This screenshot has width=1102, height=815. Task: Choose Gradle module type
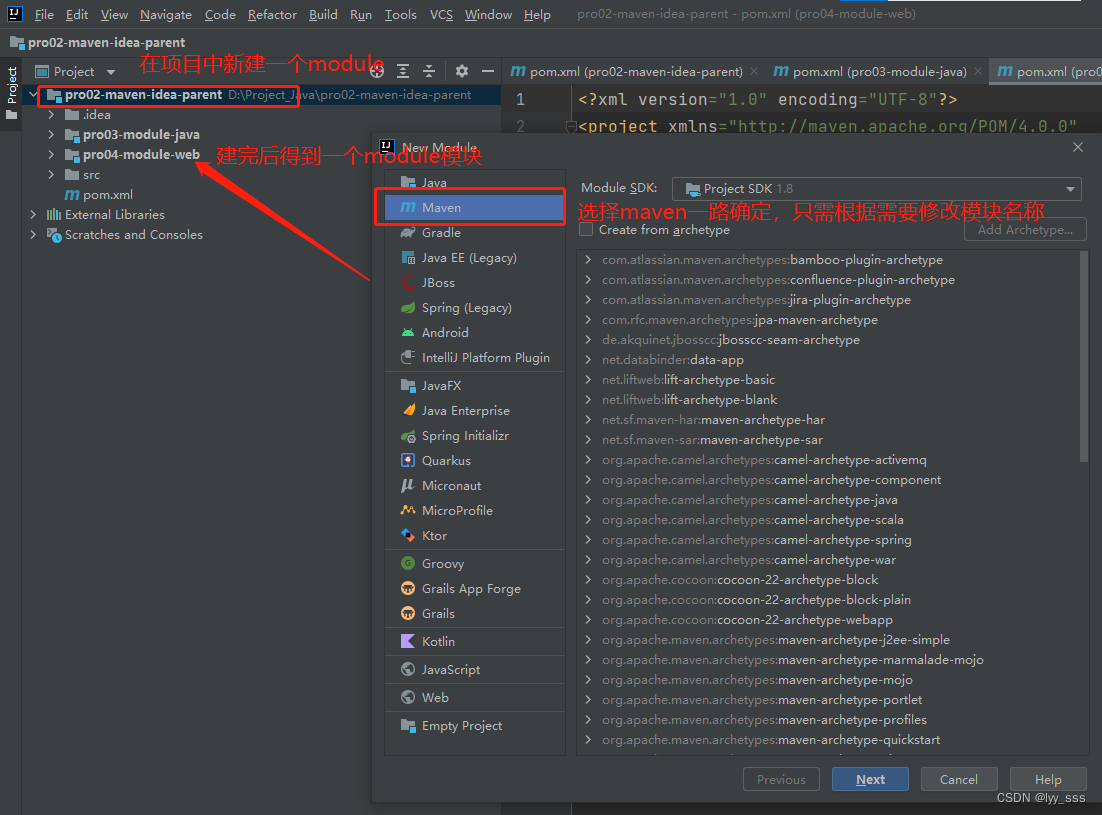click(x=475, y=233)
